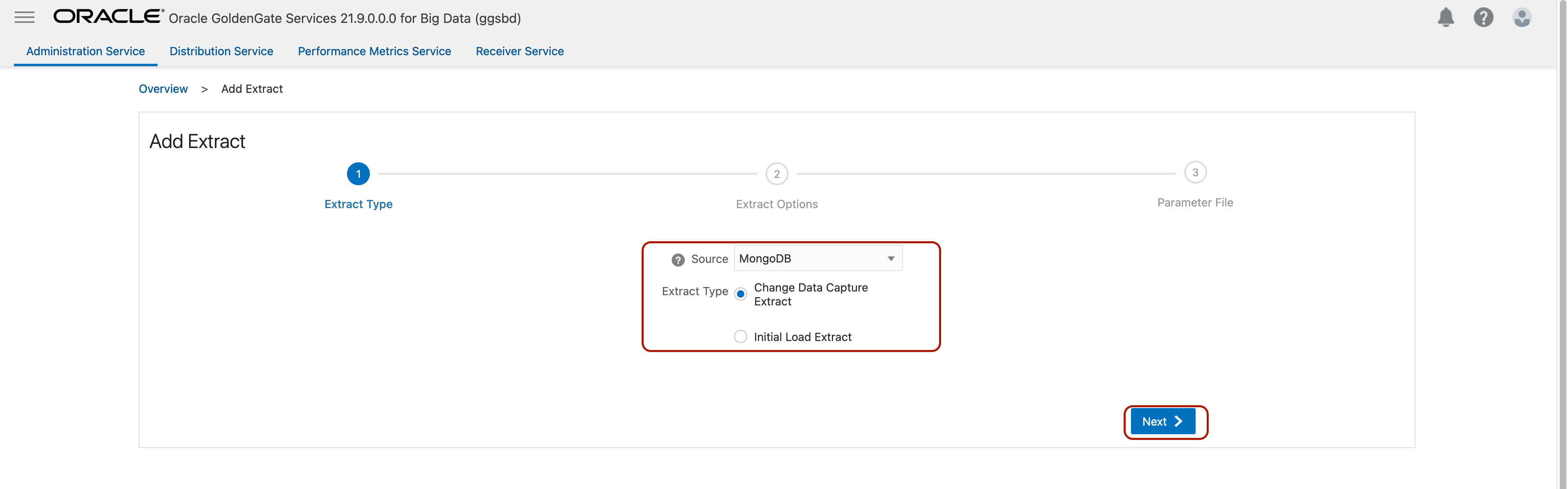Click step 2 Extract Options circle
This screenshot has height=489, width=1568.
coord(776,174)
